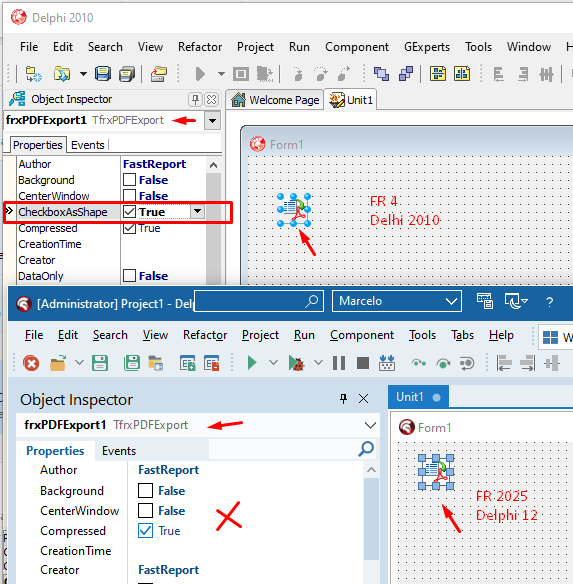The height and width of the screenshot is (584, 573).
Task: Open Tabs menu in Delphi 12
Action: point(462,335)
